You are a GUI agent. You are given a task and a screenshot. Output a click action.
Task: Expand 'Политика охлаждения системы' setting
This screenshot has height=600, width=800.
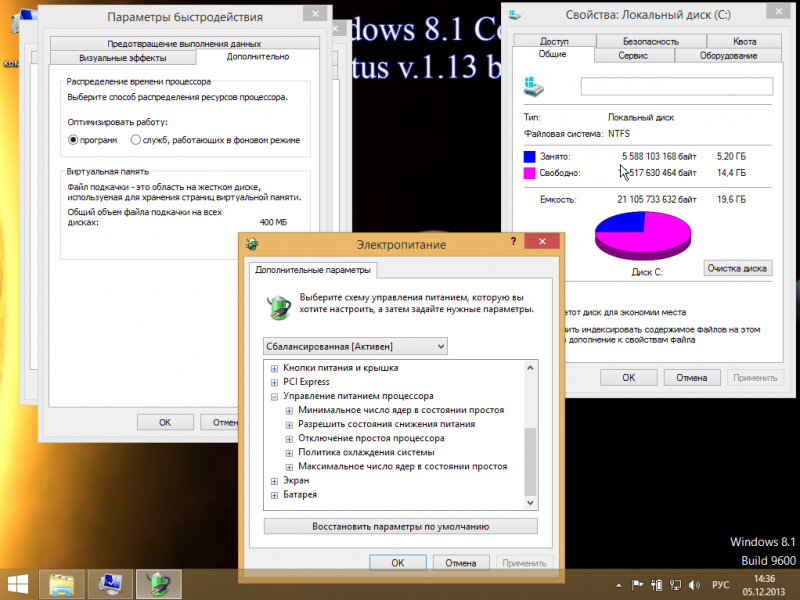tap(289, 453)
